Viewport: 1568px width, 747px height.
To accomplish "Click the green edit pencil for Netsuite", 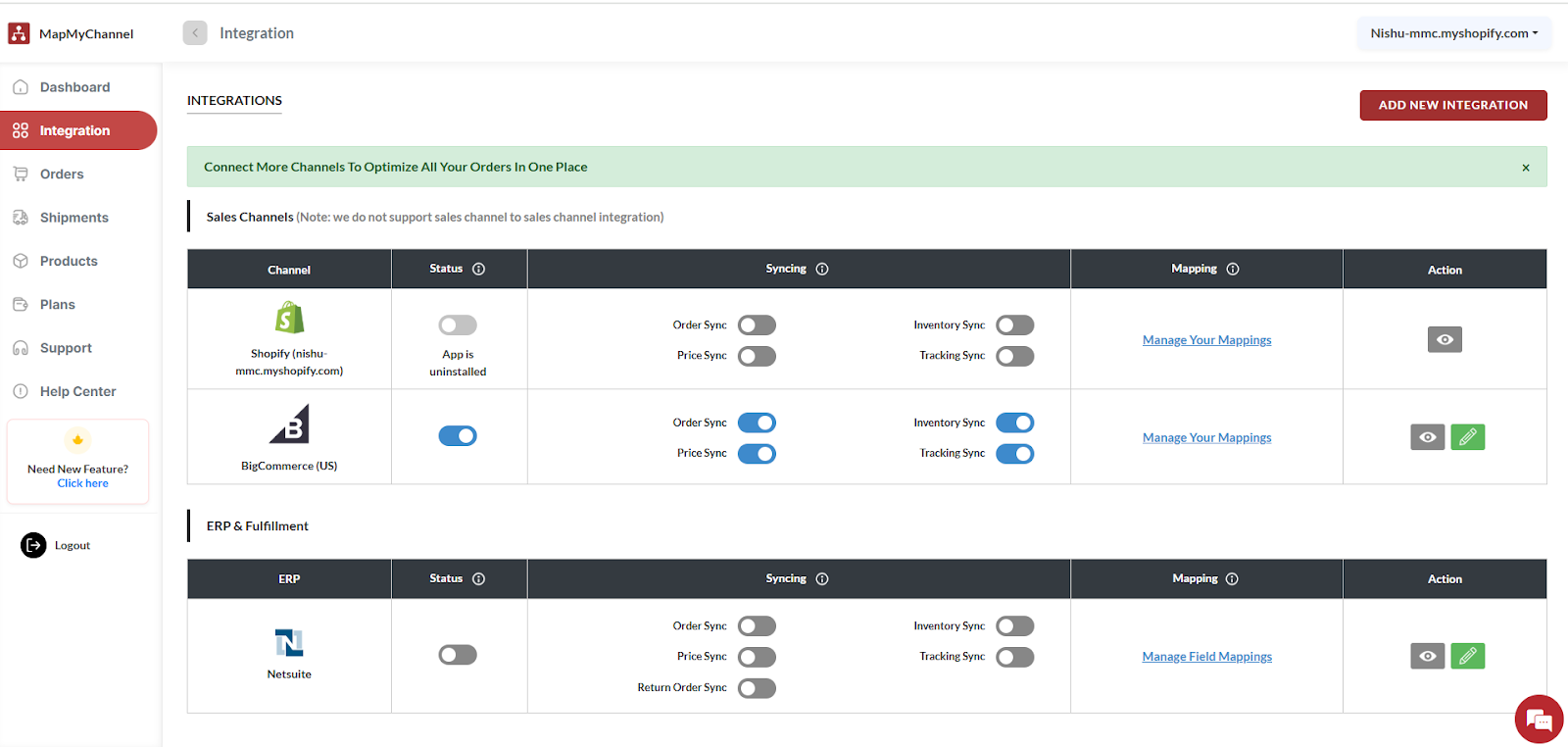I will click(1467, 656).
